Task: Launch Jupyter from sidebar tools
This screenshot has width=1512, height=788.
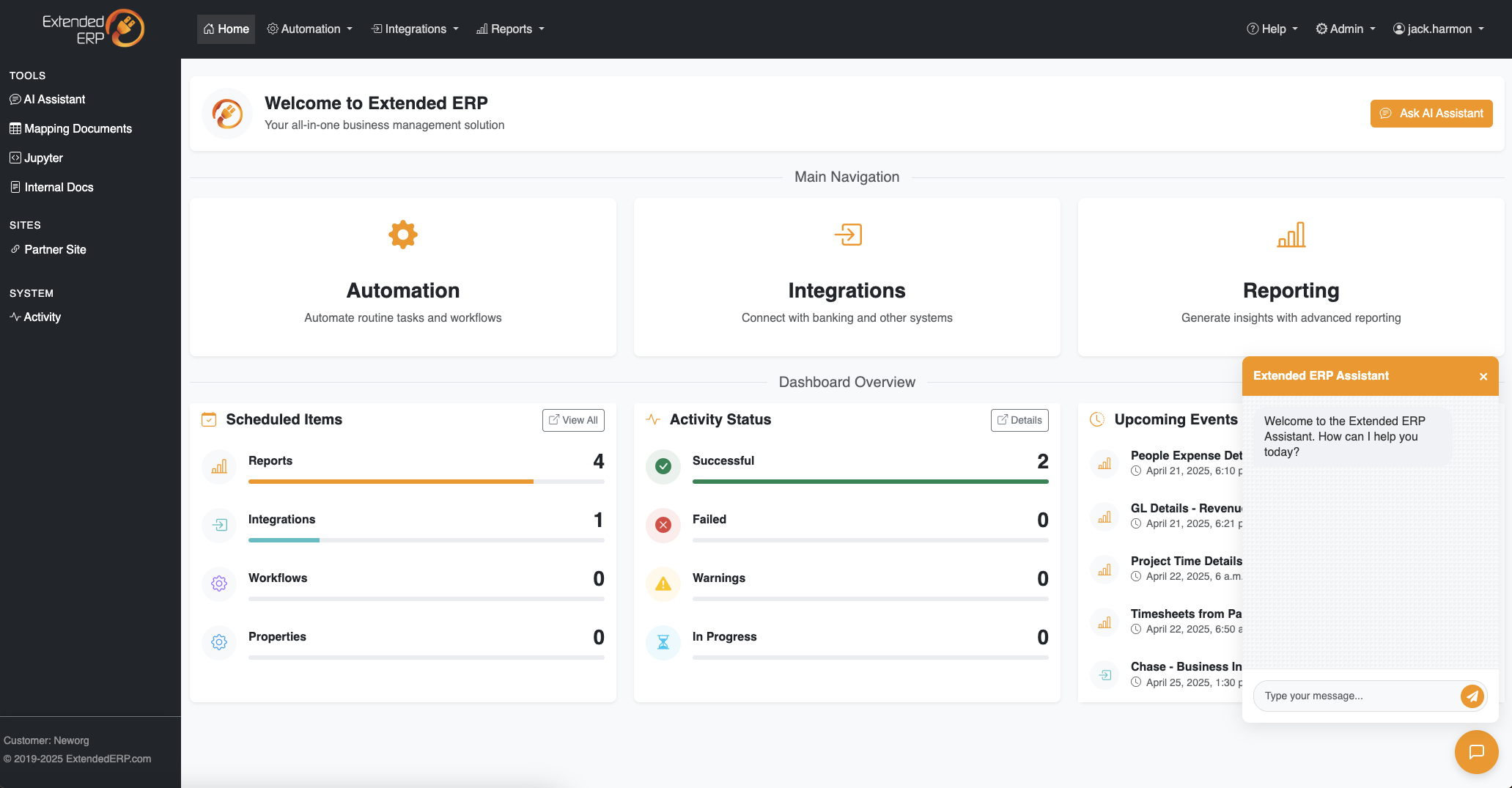Action: coord(36,158)
